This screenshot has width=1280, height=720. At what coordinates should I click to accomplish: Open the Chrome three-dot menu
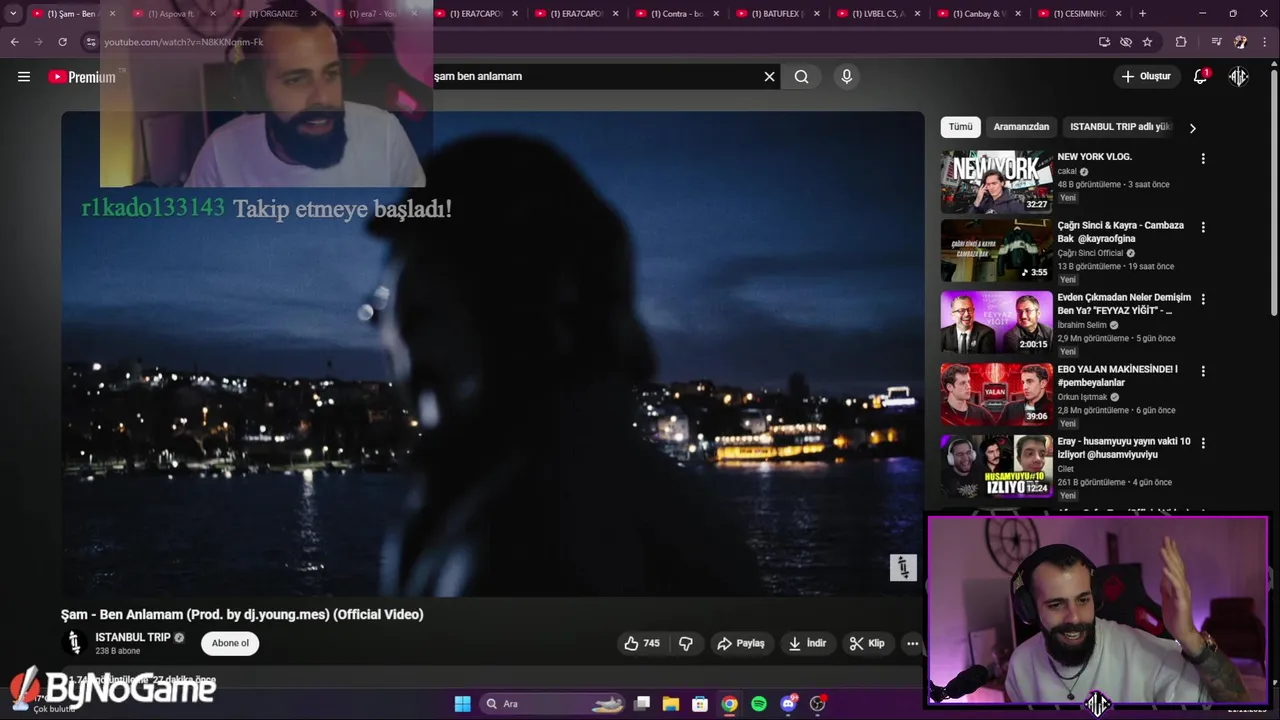click(1265, 42)
